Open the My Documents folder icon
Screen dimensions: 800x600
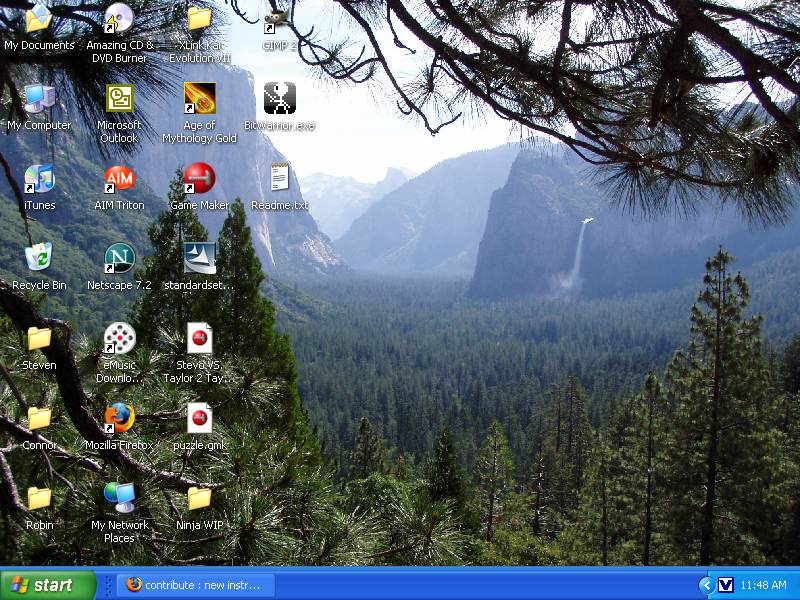39,18
